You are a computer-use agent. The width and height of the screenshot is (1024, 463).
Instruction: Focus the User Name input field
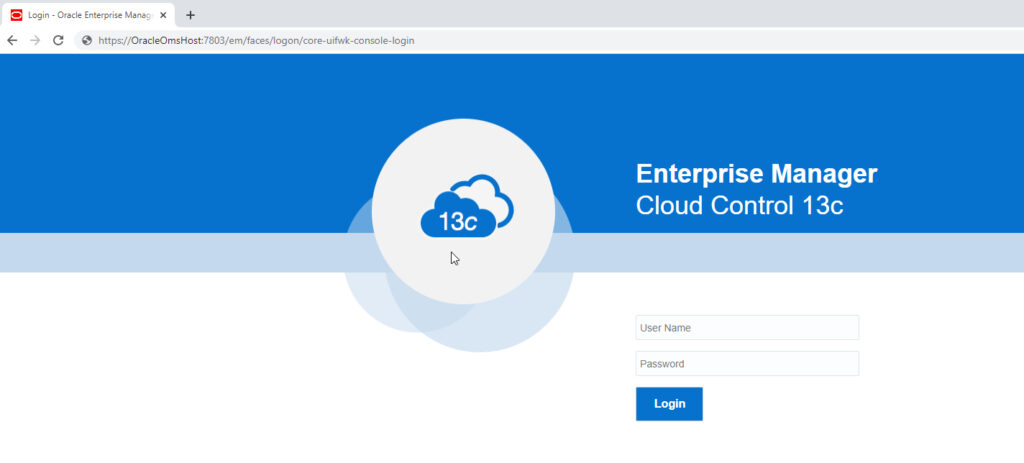(x=747, y=328)
